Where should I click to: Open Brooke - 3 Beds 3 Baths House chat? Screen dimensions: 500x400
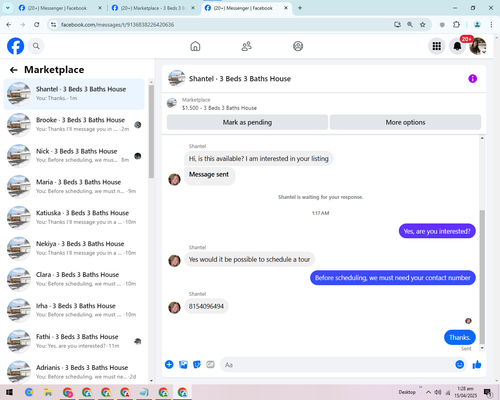[x=74, y=124]
